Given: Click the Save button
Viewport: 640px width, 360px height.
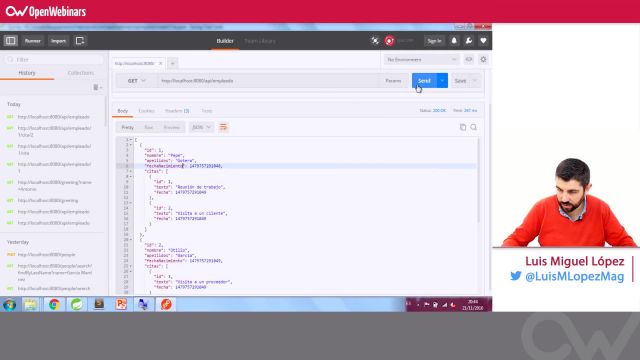Looking at the screenshot, I should pos(460,81).
